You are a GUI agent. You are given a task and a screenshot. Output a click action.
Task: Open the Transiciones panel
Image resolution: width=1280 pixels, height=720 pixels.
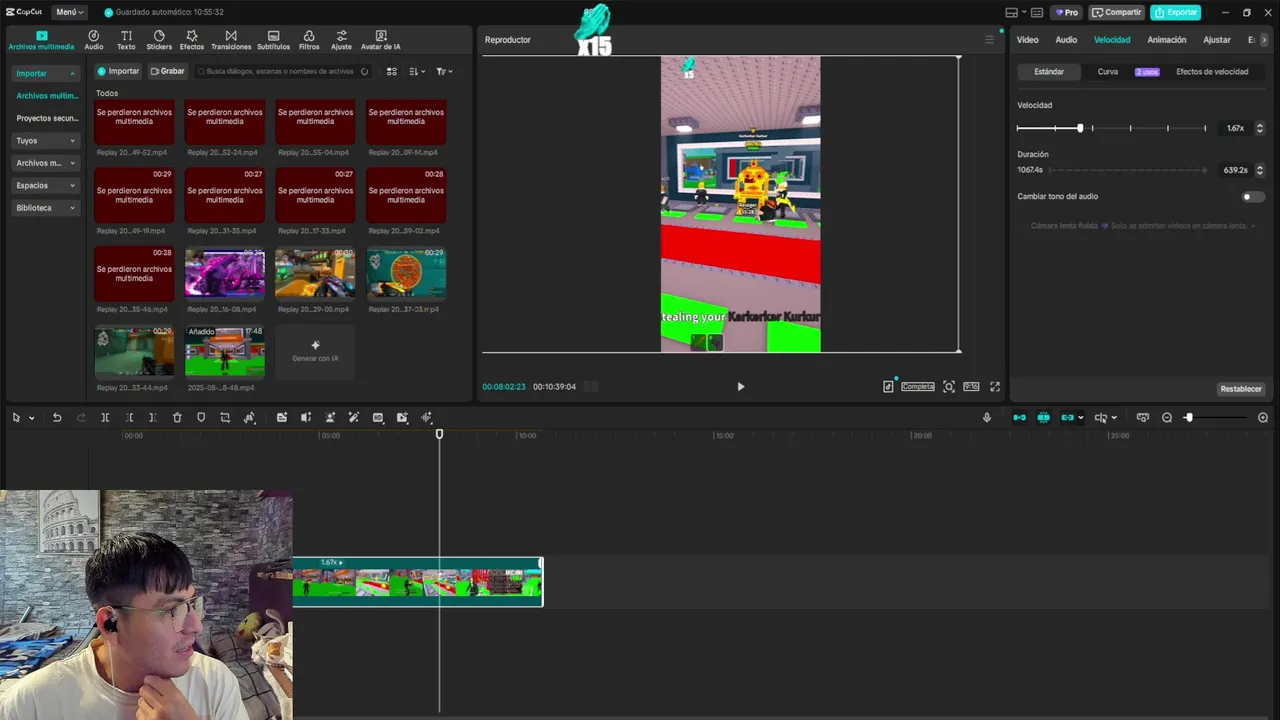point(231,40)
